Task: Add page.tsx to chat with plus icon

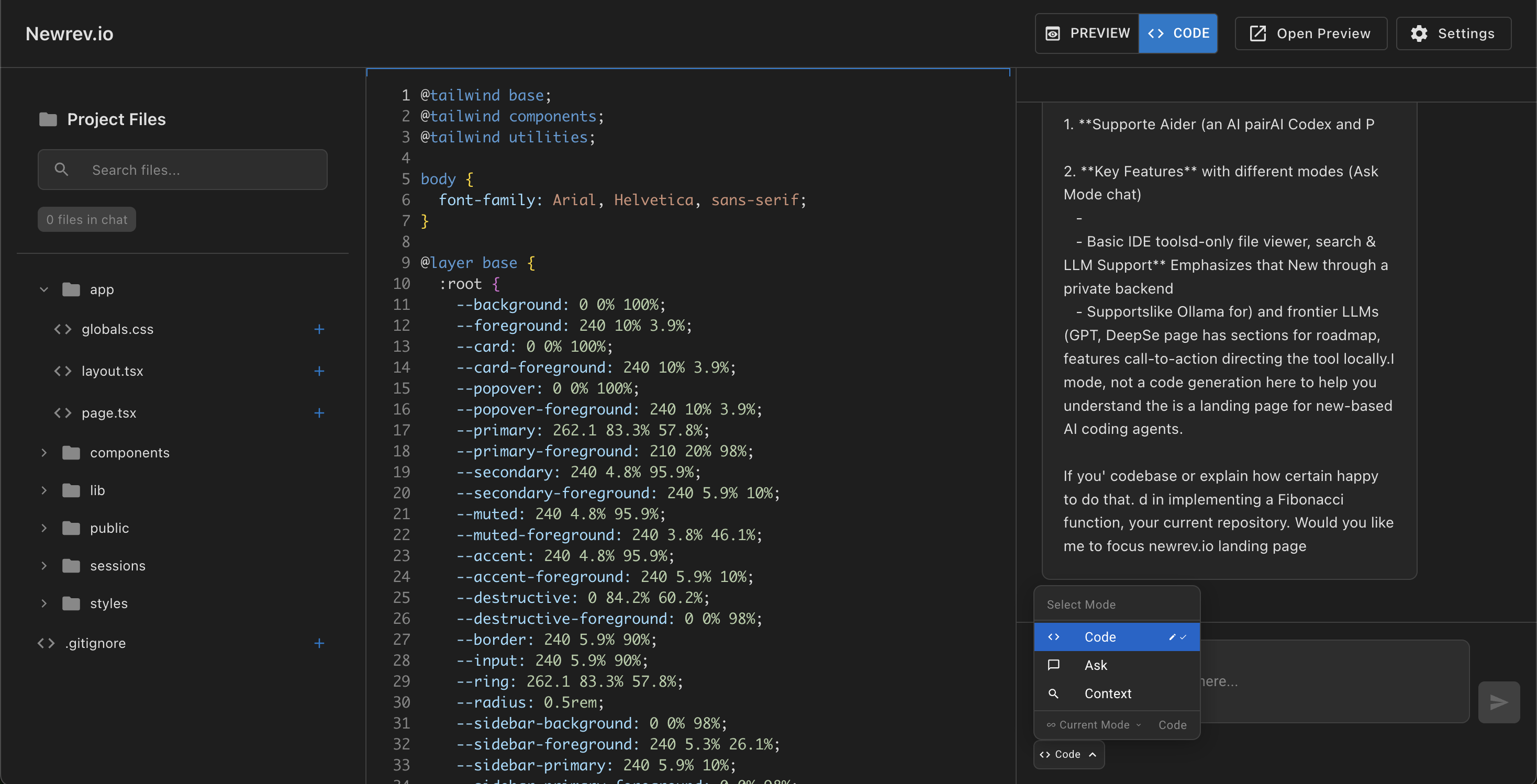Action: pyautogui.click(x=319, y=413)
